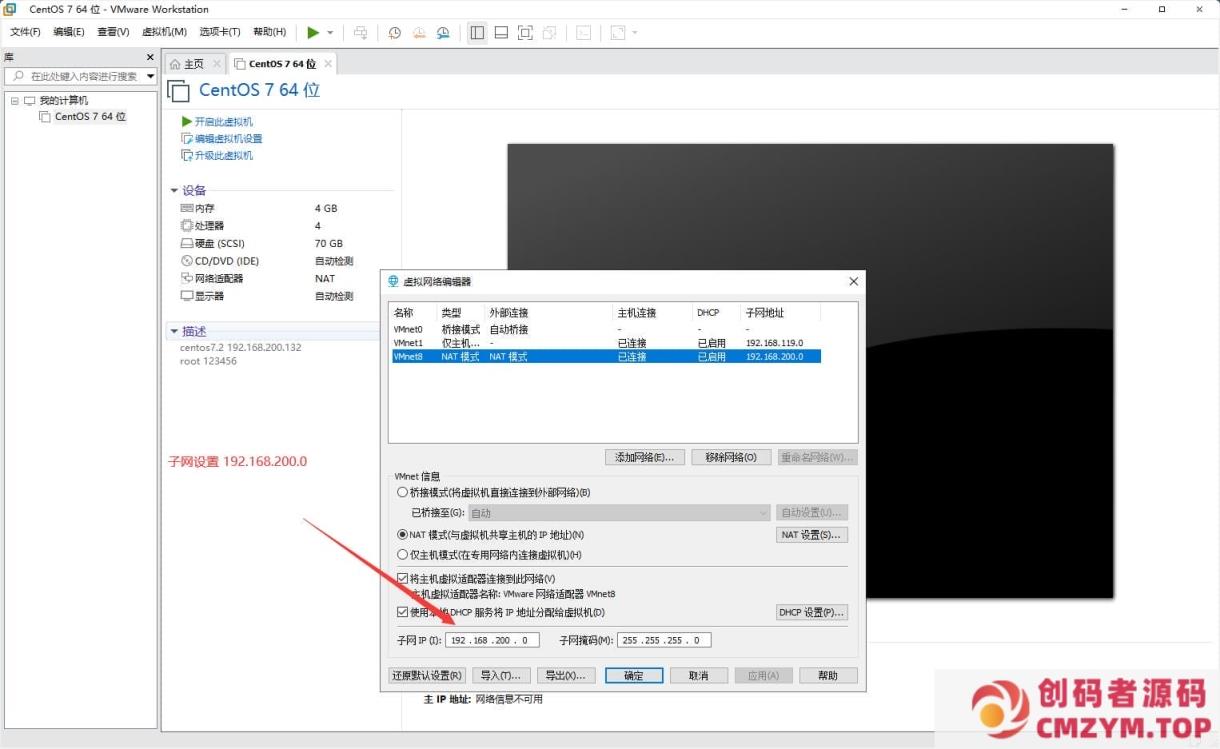This screenshot has height=749, width=1220.
Task: Click the 帮助 button in the dialog
Action: click(828, 676)
